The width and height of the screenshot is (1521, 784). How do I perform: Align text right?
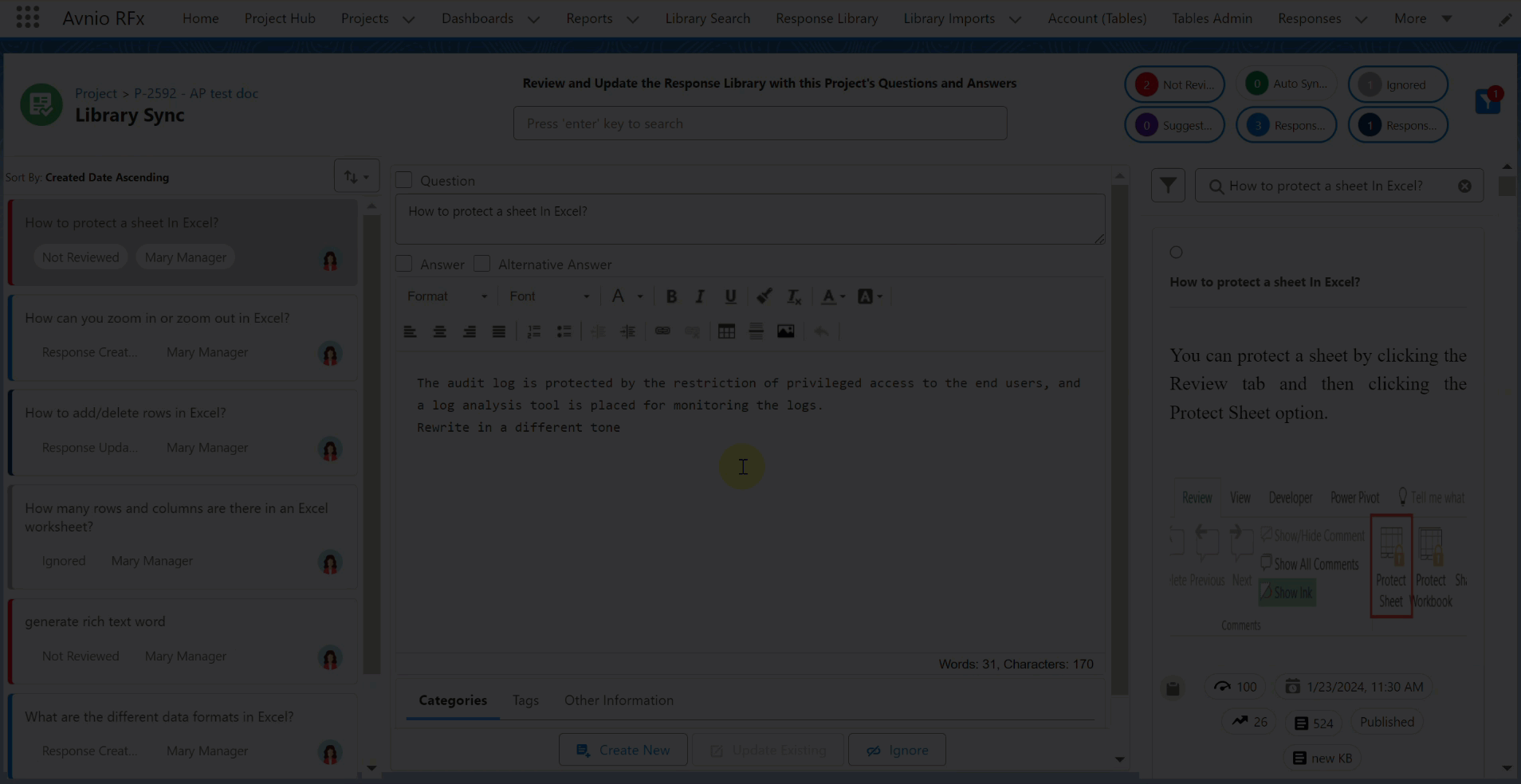470,331
